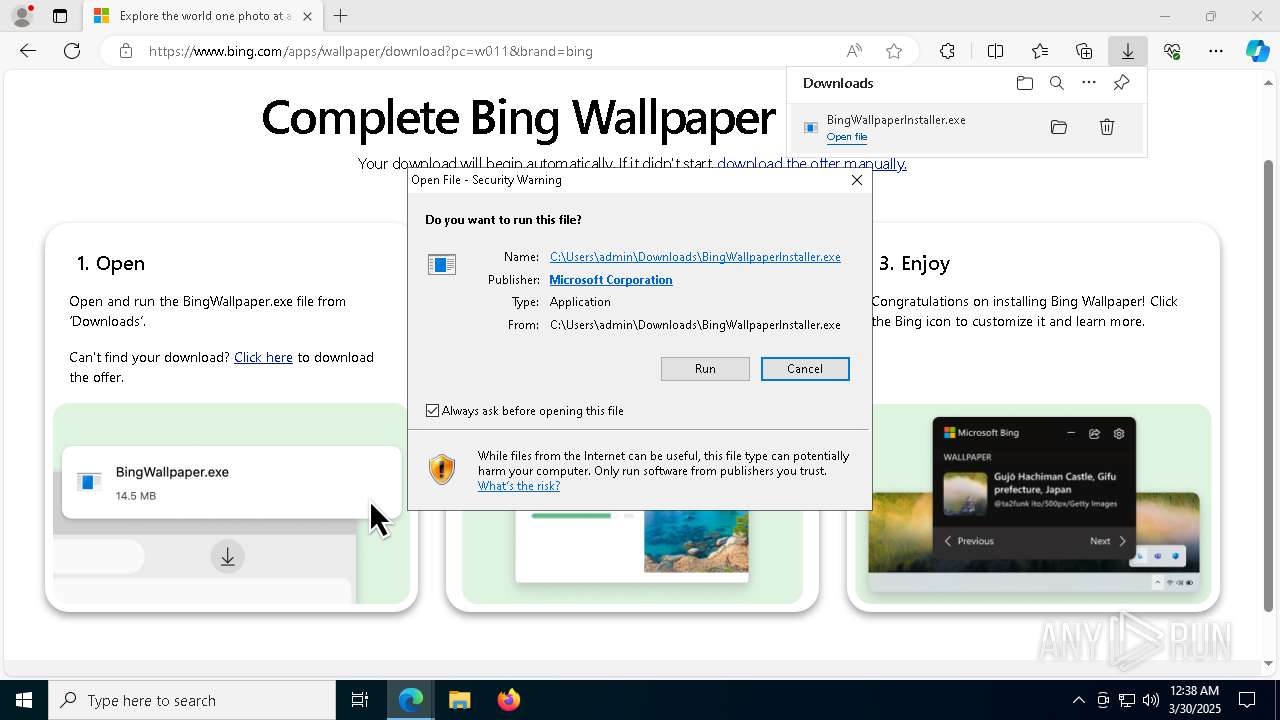This screenshot has width=1280, height=720.
Task: Go back to previous page
Action: point(28,51)
